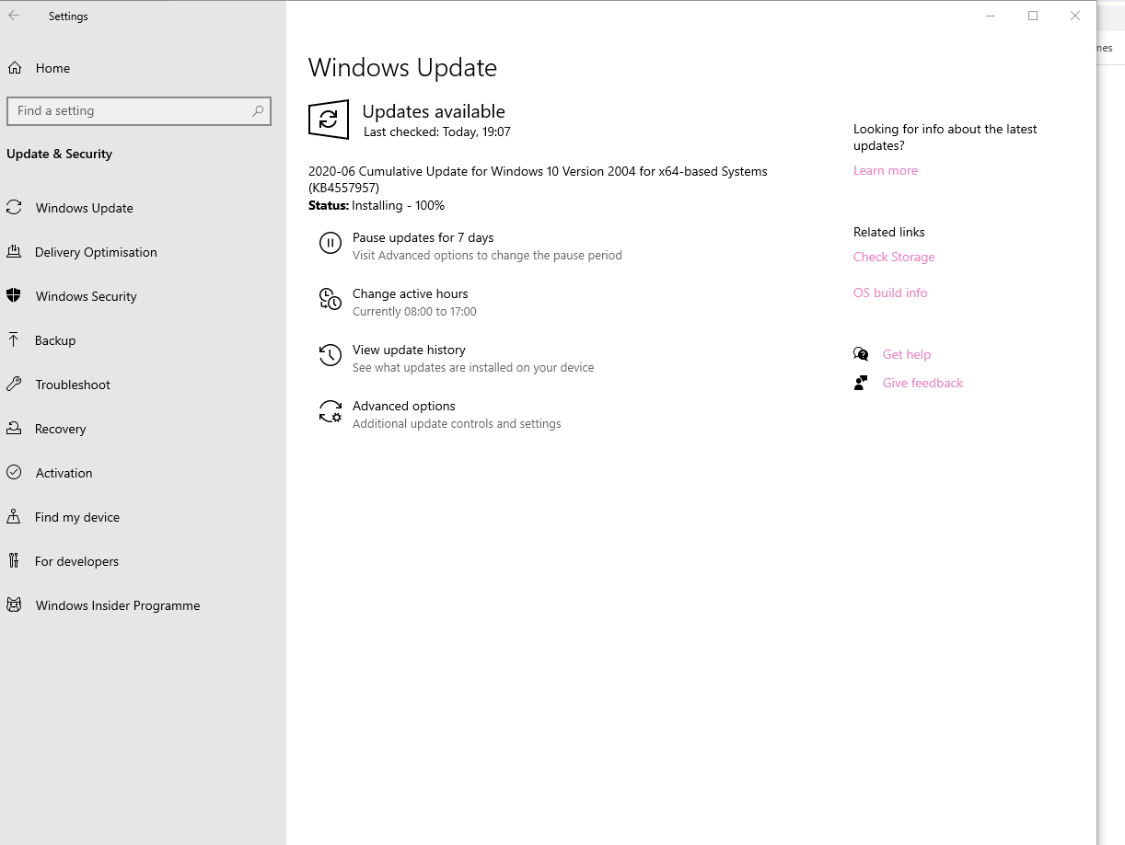Open the Activation section
This screenshot has width=1125, height=845.
[x=64, y=473]
